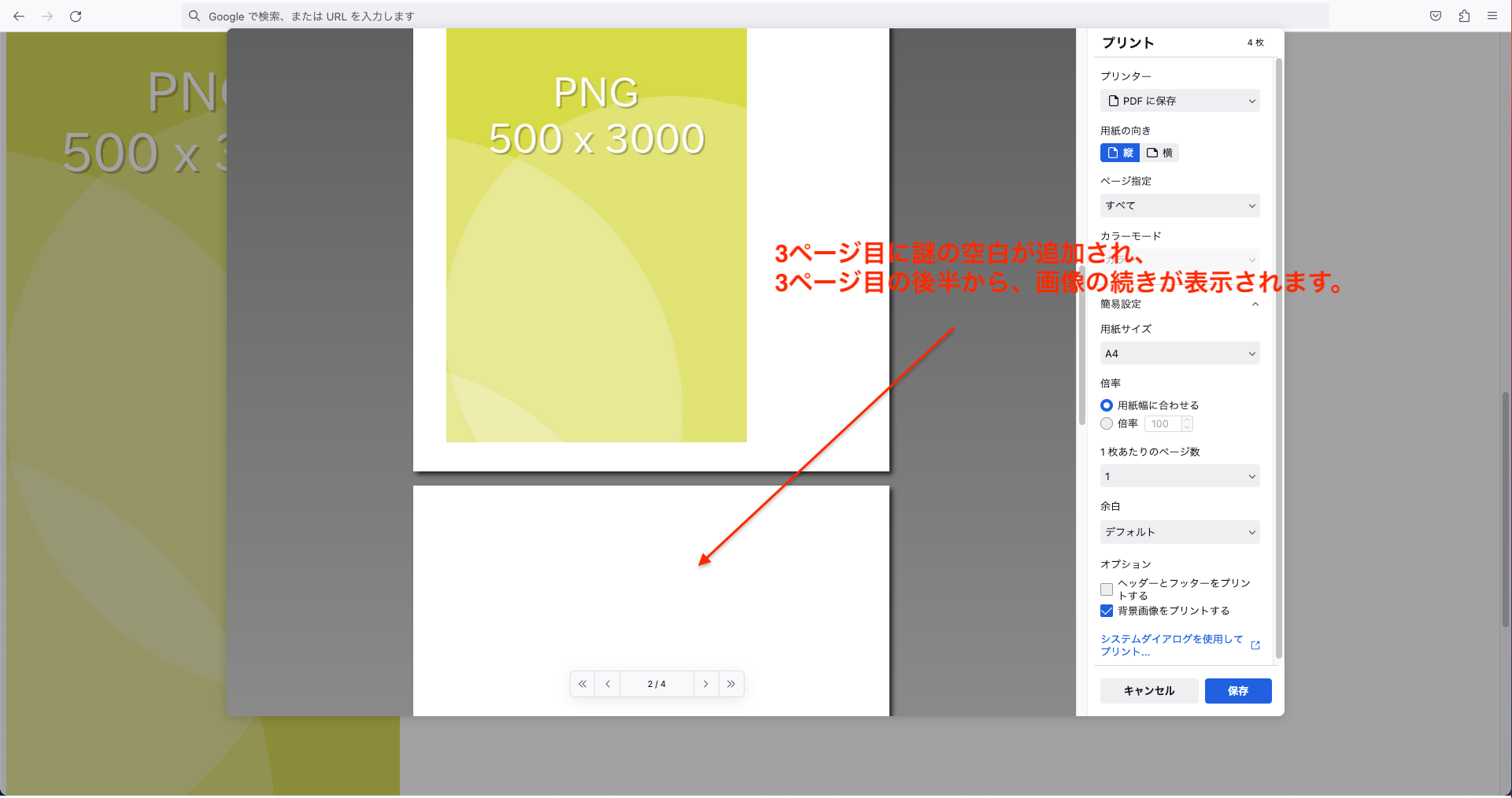Screen dimensions: 1512x798
Task: Click the print preview vertical scrollbar
Action: [x=1082, y=346]
